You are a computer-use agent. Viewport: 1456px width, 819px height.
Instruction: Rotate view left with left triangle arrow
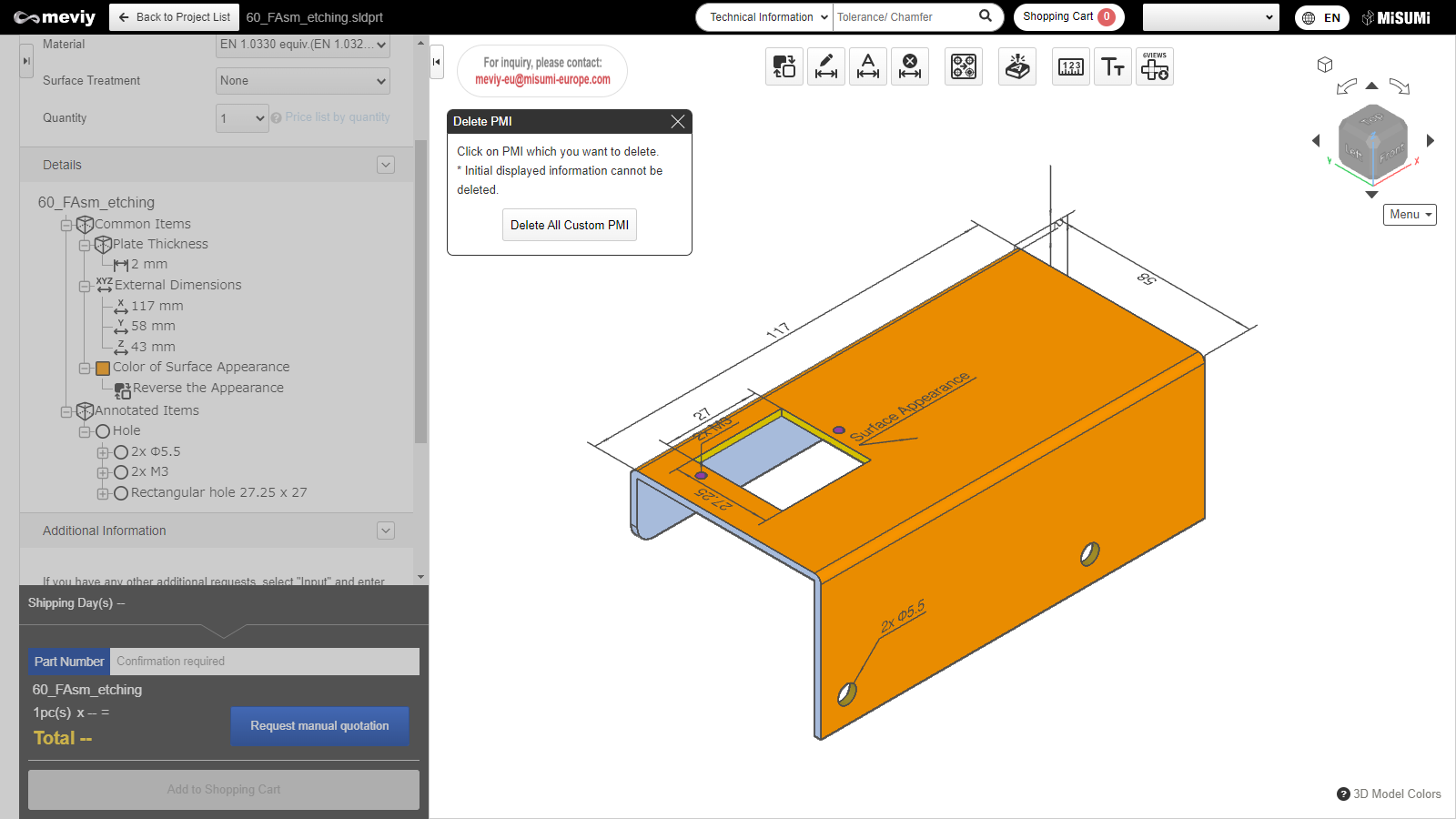pos(1316,140)
